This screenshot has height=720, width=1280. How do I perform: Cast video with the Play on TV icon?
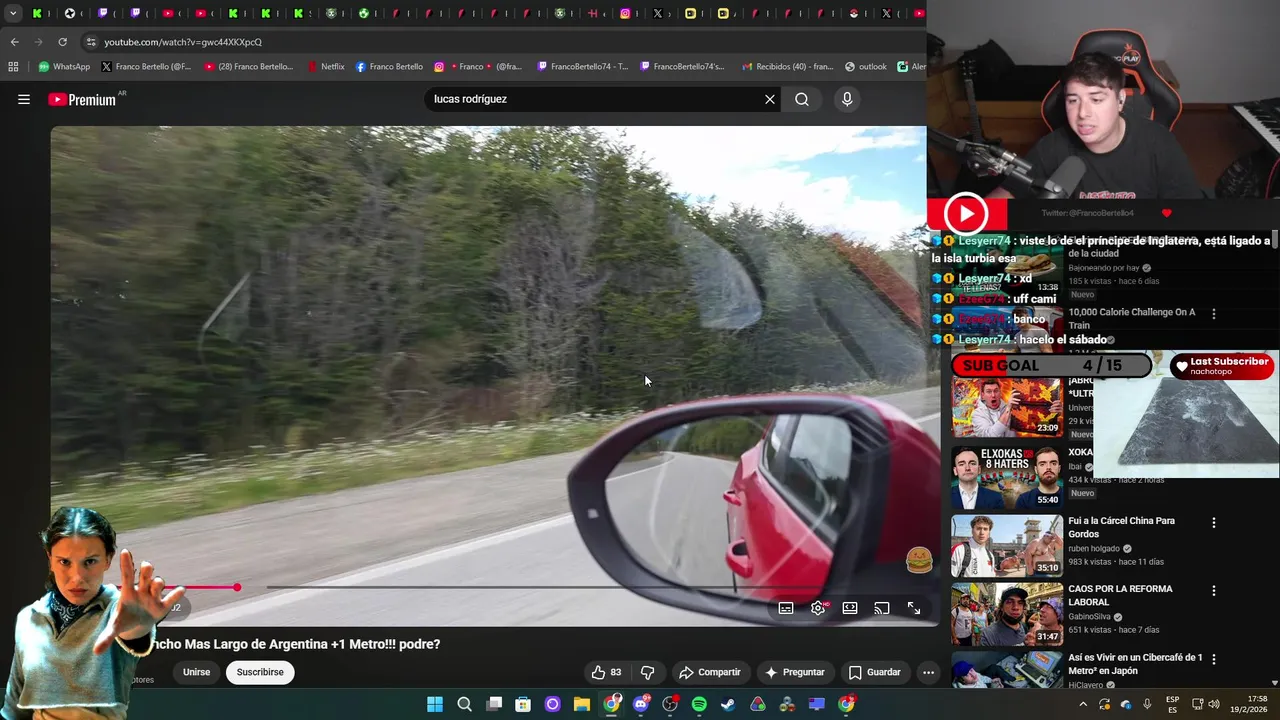(882, 608)
